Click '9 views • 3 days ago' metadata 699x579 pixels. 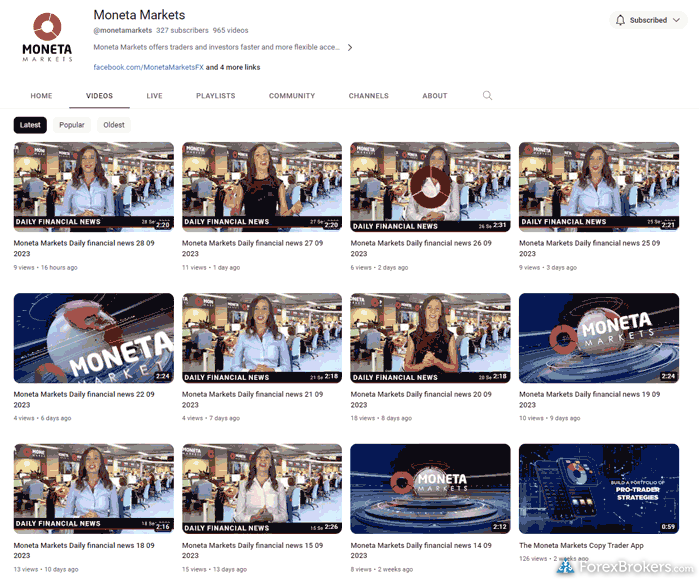click(548, 267)
